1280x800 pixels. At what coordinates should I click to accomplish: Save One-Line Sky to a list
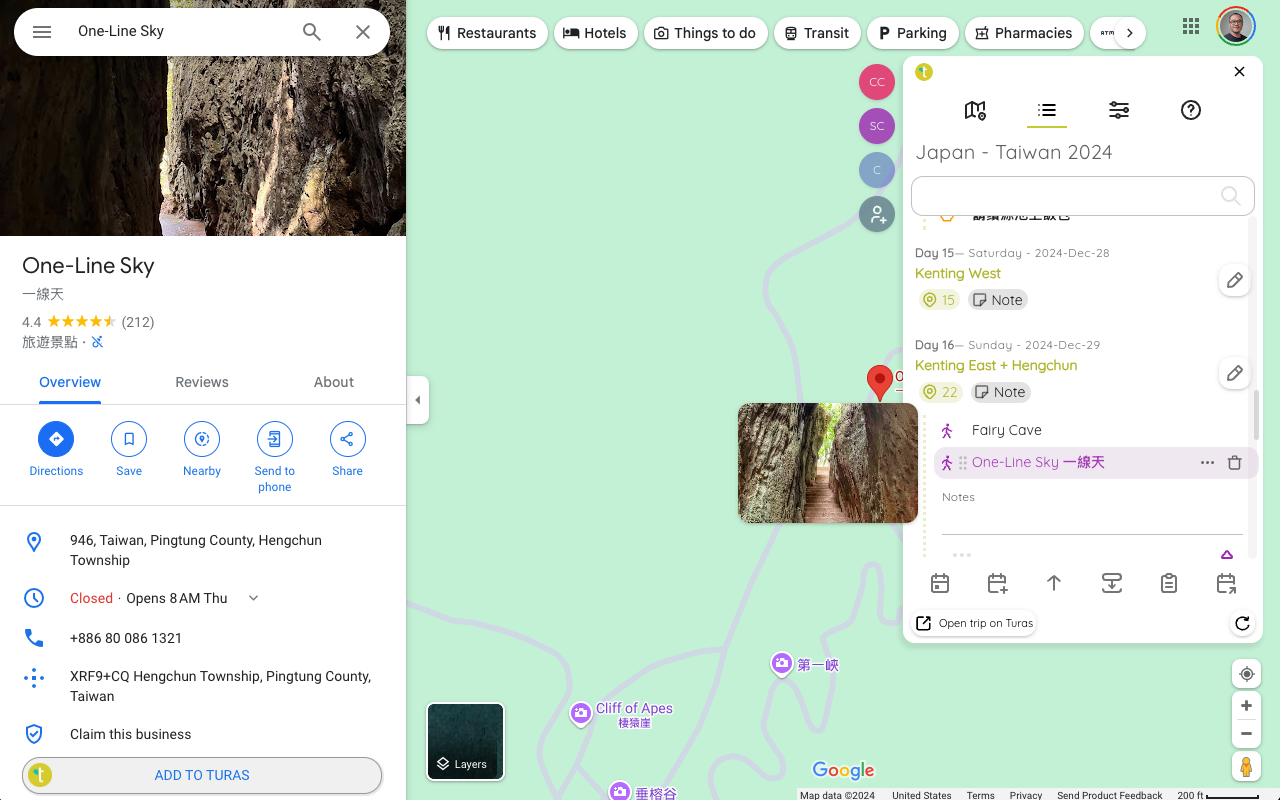click(x=129, y=449)
